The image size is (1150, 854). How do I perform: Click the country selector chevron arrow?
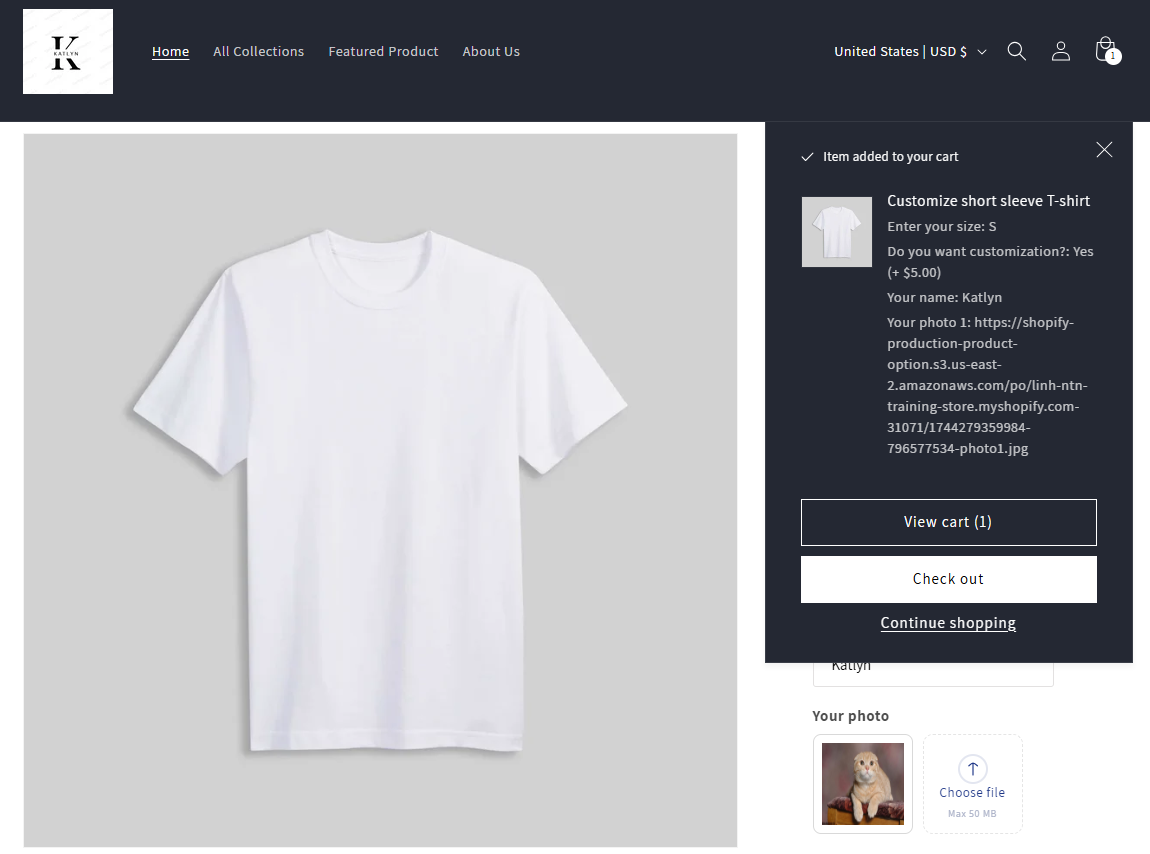982,52
